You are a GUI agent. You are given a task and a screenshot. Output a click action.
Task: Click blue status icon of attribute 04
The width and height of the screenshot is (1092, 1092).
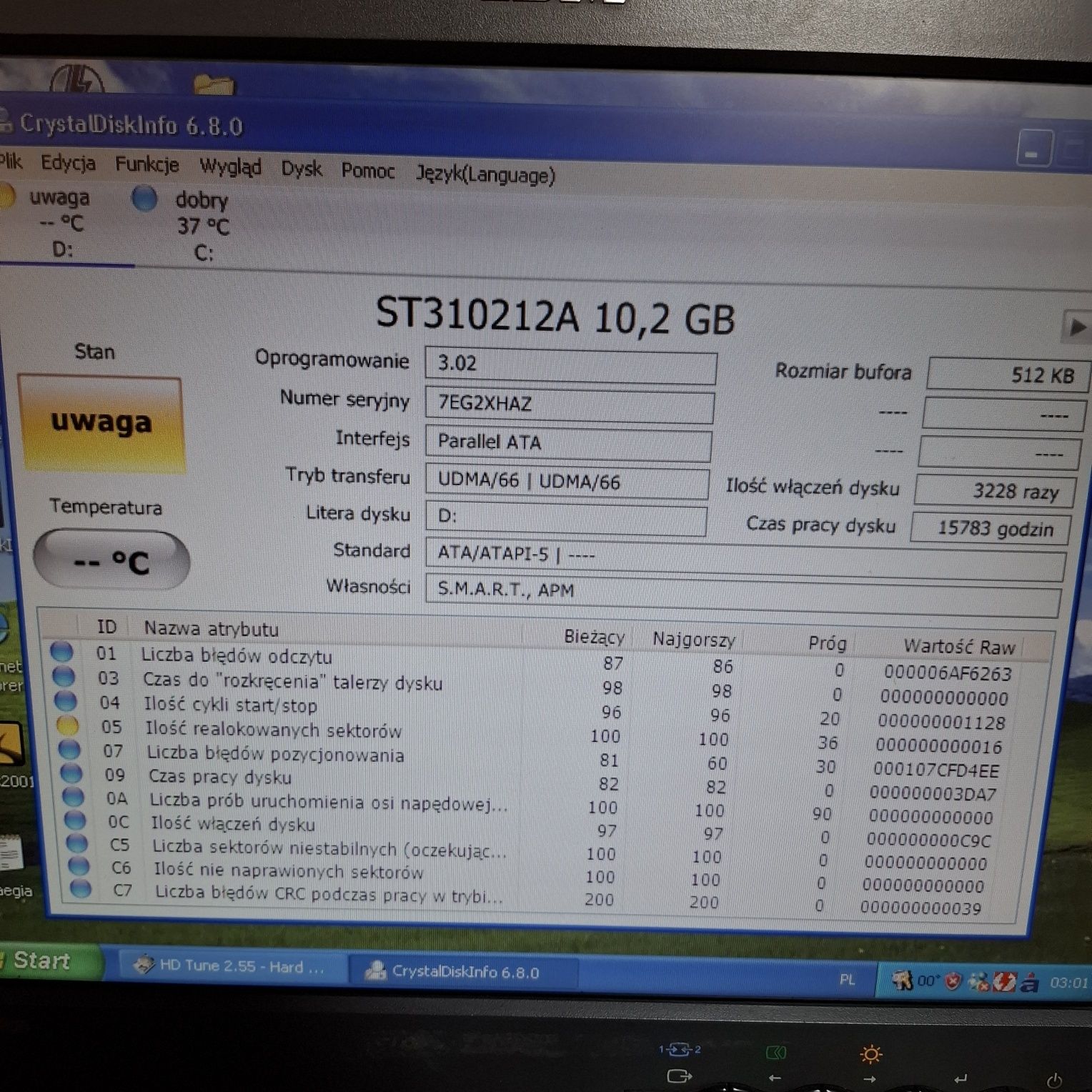click(66, 700)
